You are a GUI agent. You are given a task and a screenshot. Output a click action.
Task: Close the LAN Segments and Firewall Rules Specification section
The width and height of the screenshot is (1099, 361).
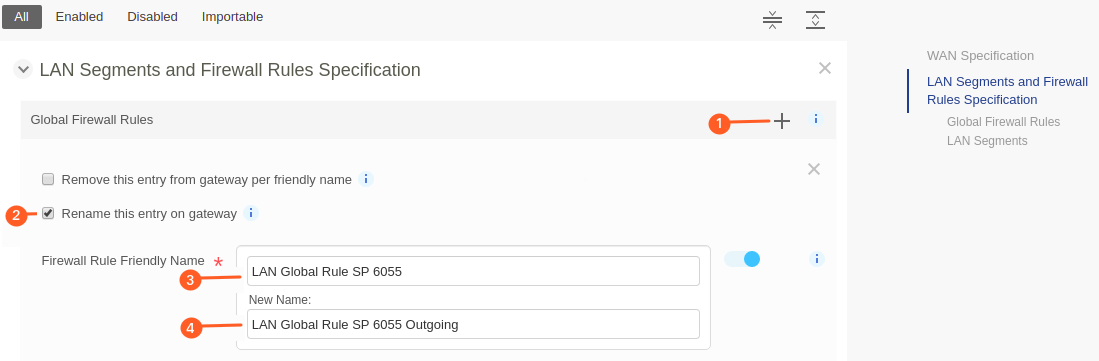coord(825,68)
